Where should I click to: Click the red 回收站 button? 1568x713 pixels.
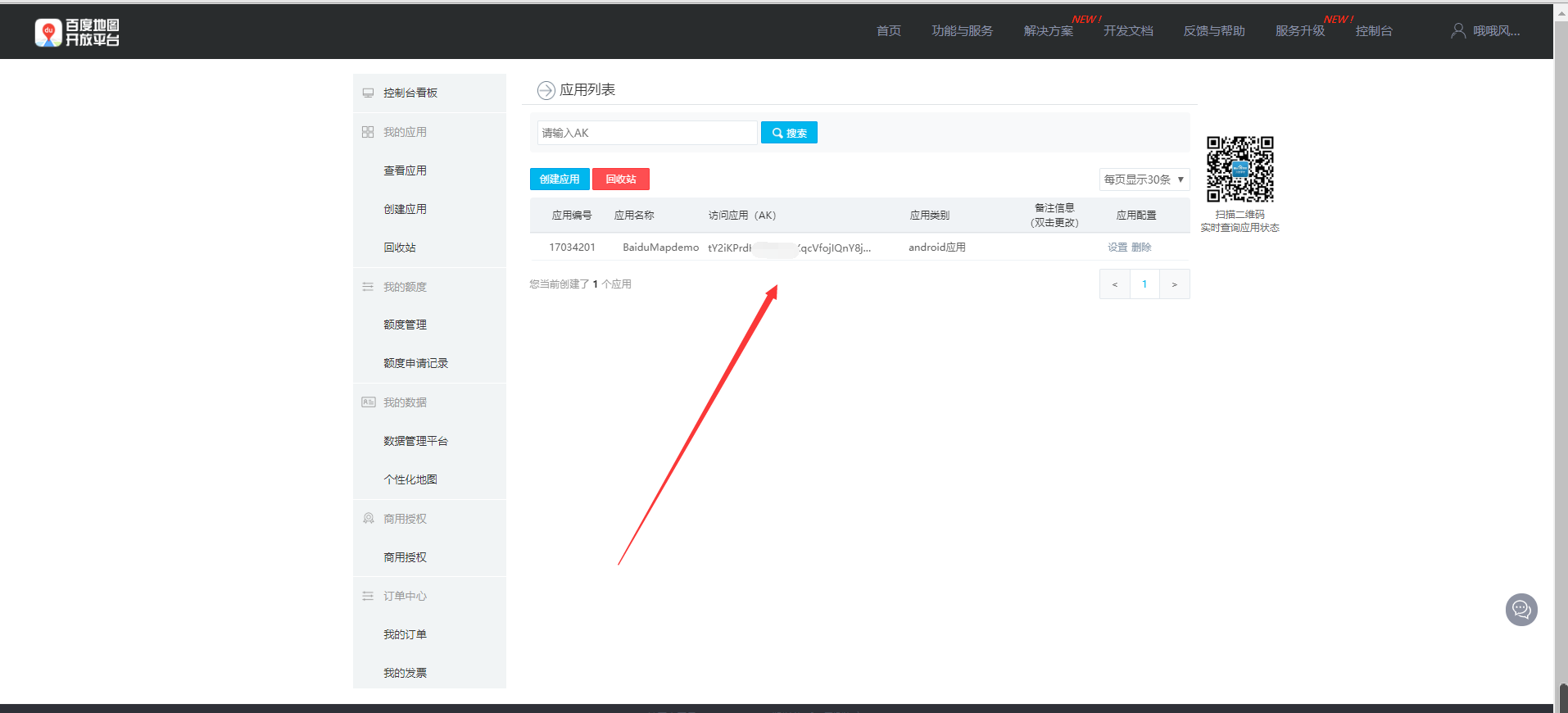coord(621,179)
